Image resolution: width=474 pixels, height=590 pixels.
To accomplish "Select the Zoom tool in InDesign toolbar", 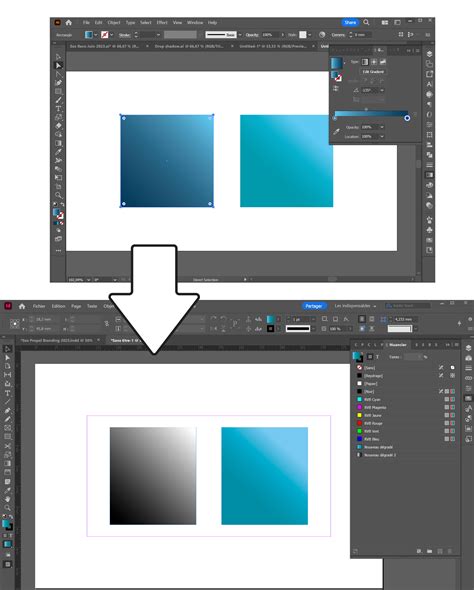I will (7, 508).
